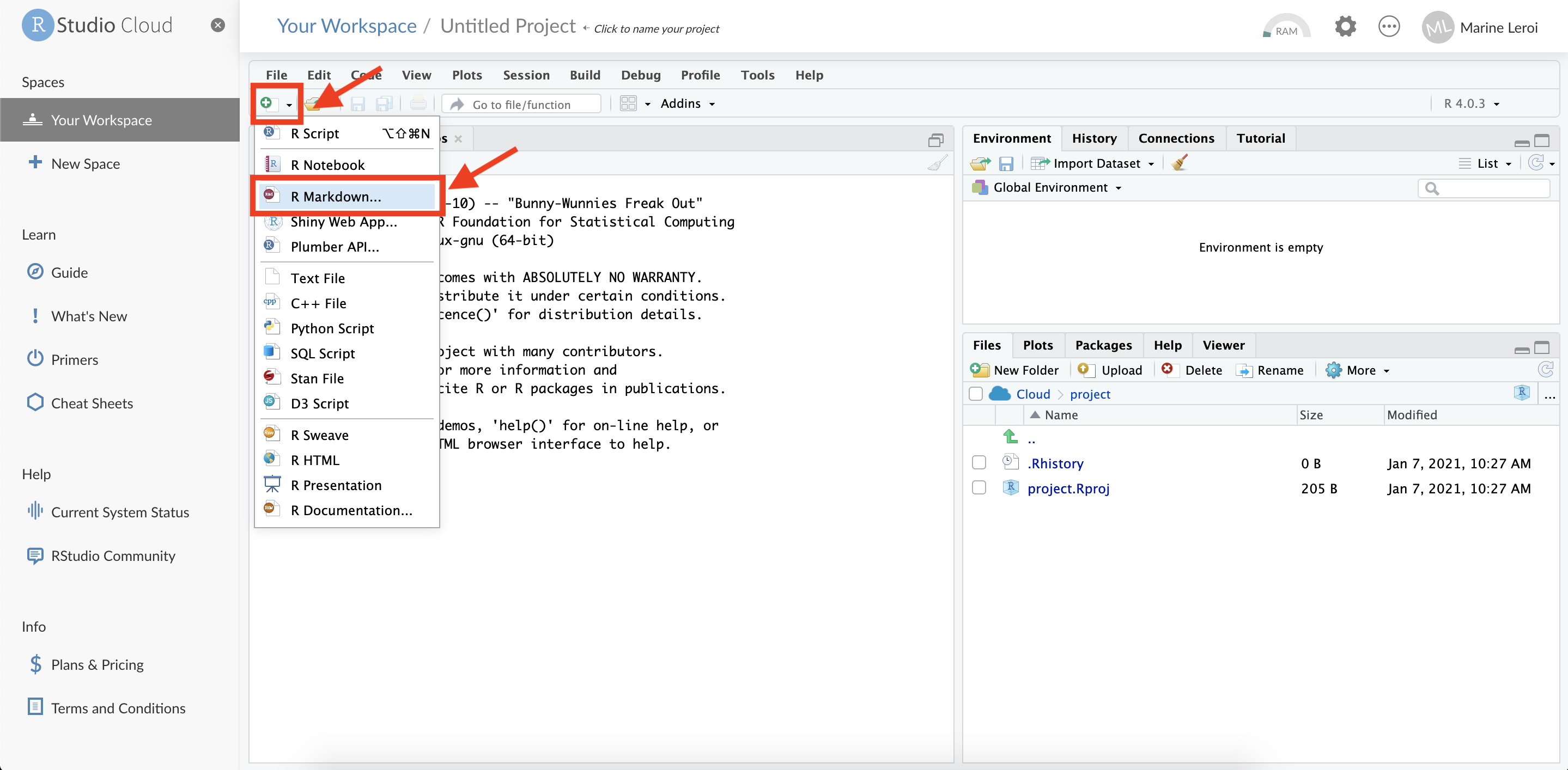
Task: Select R Markdown... from the menu
Action: pos(347,196)
